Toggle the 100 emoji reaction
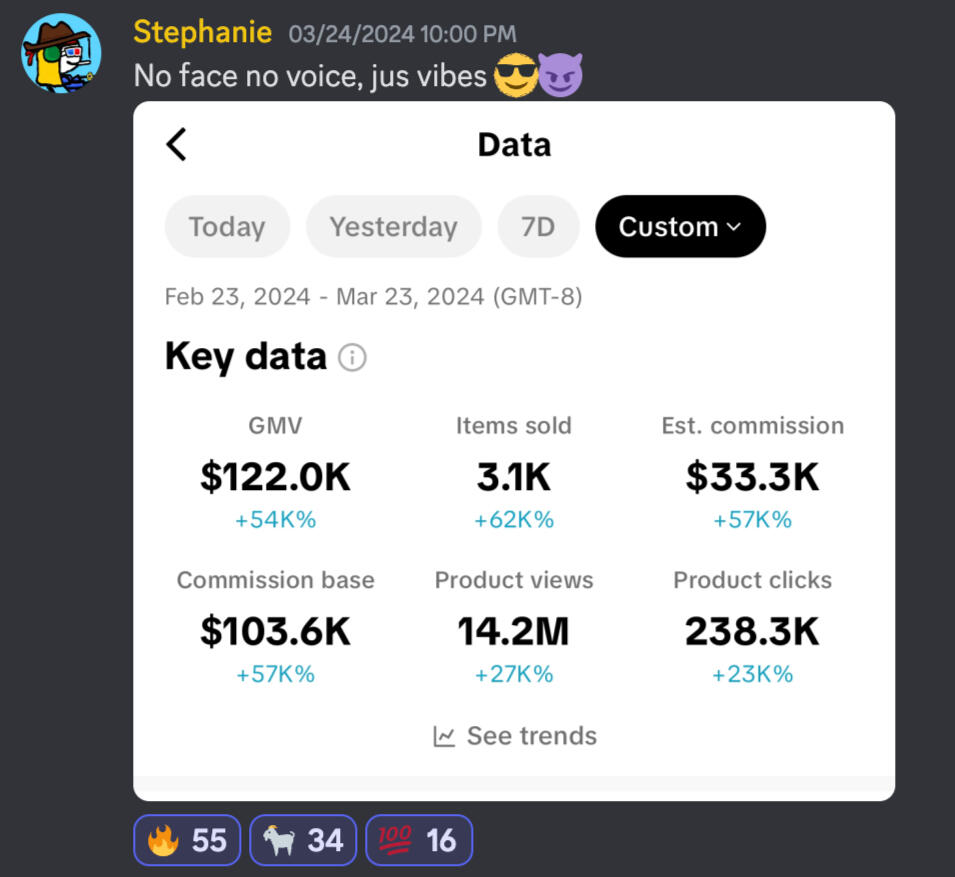This screenshot has height=877, width=955. pyautogui.click(x=419, y=840)
